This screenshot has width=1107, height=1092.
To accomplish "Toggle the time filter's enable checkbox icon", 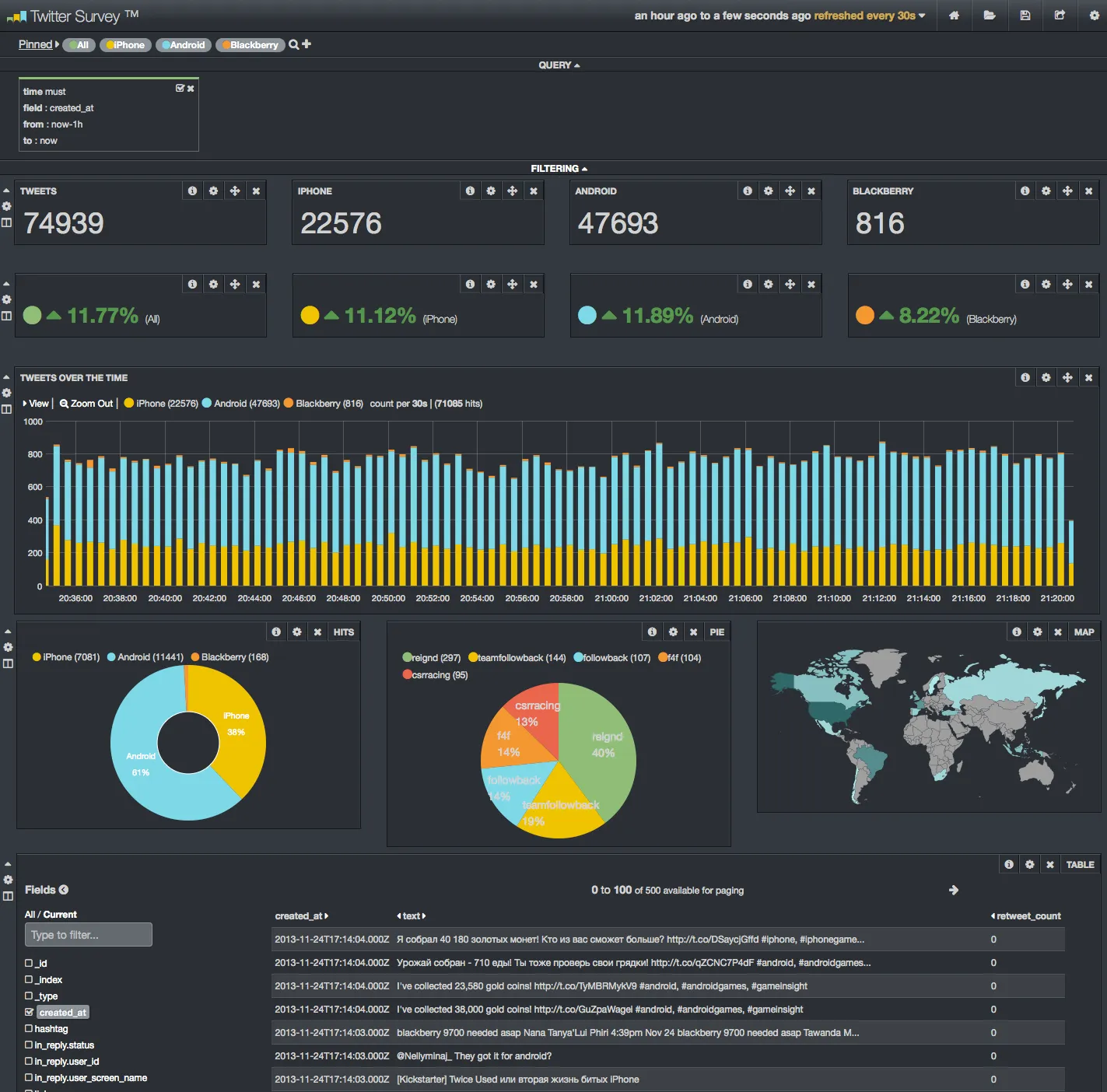I will pyautogui.click(x=180, y=89).
